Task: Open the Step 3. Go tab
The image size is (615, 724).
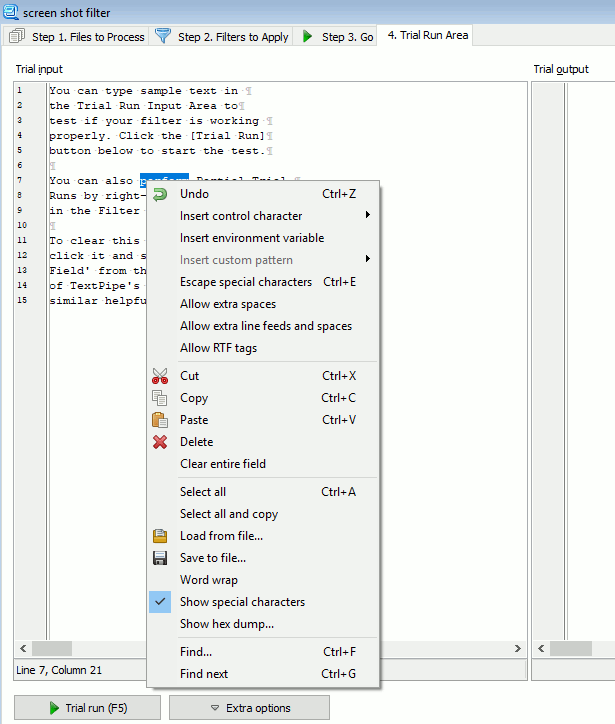Action: 335,37
